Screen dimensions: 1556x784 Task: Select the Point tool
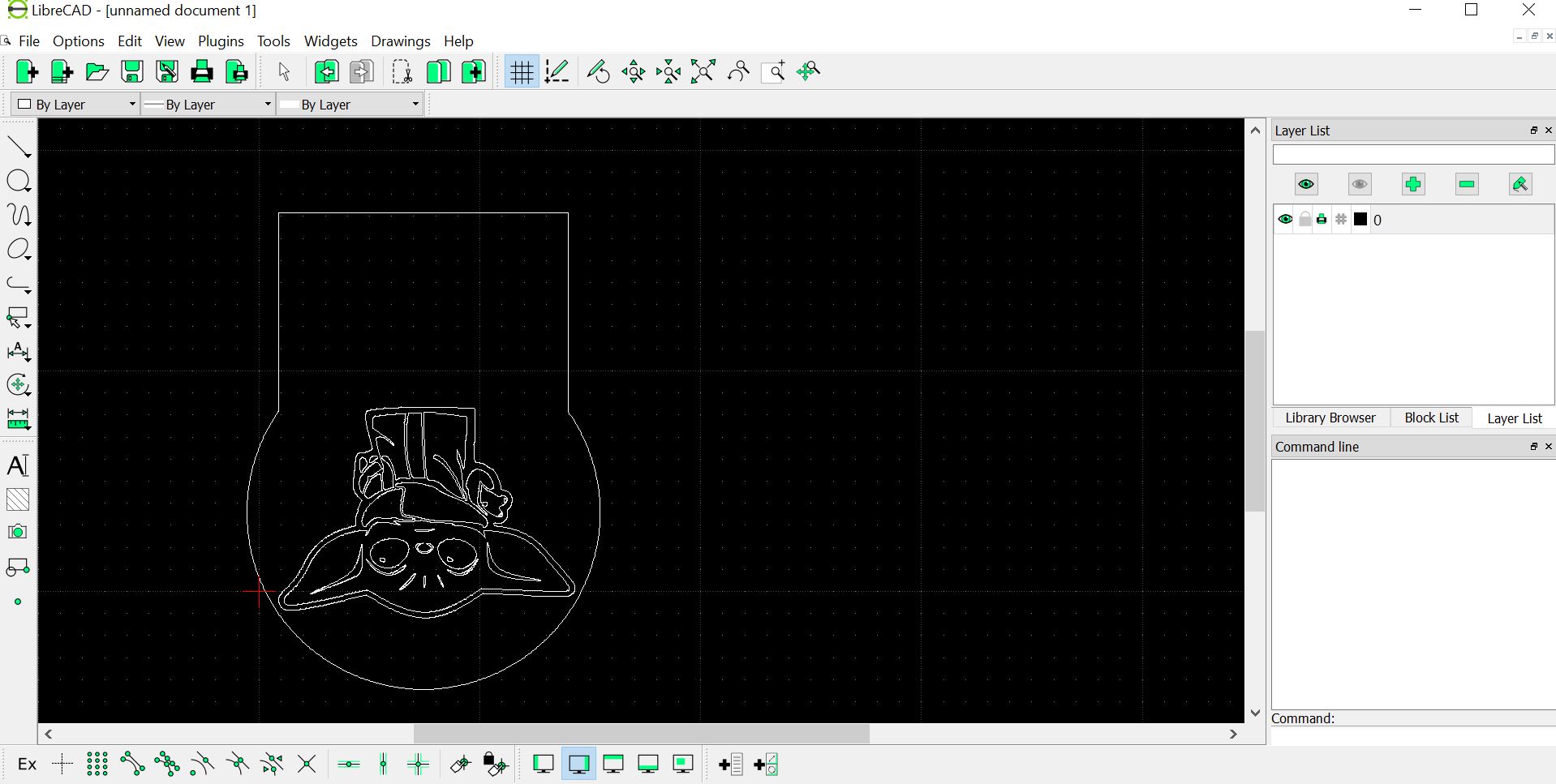[x=18, y=602]
